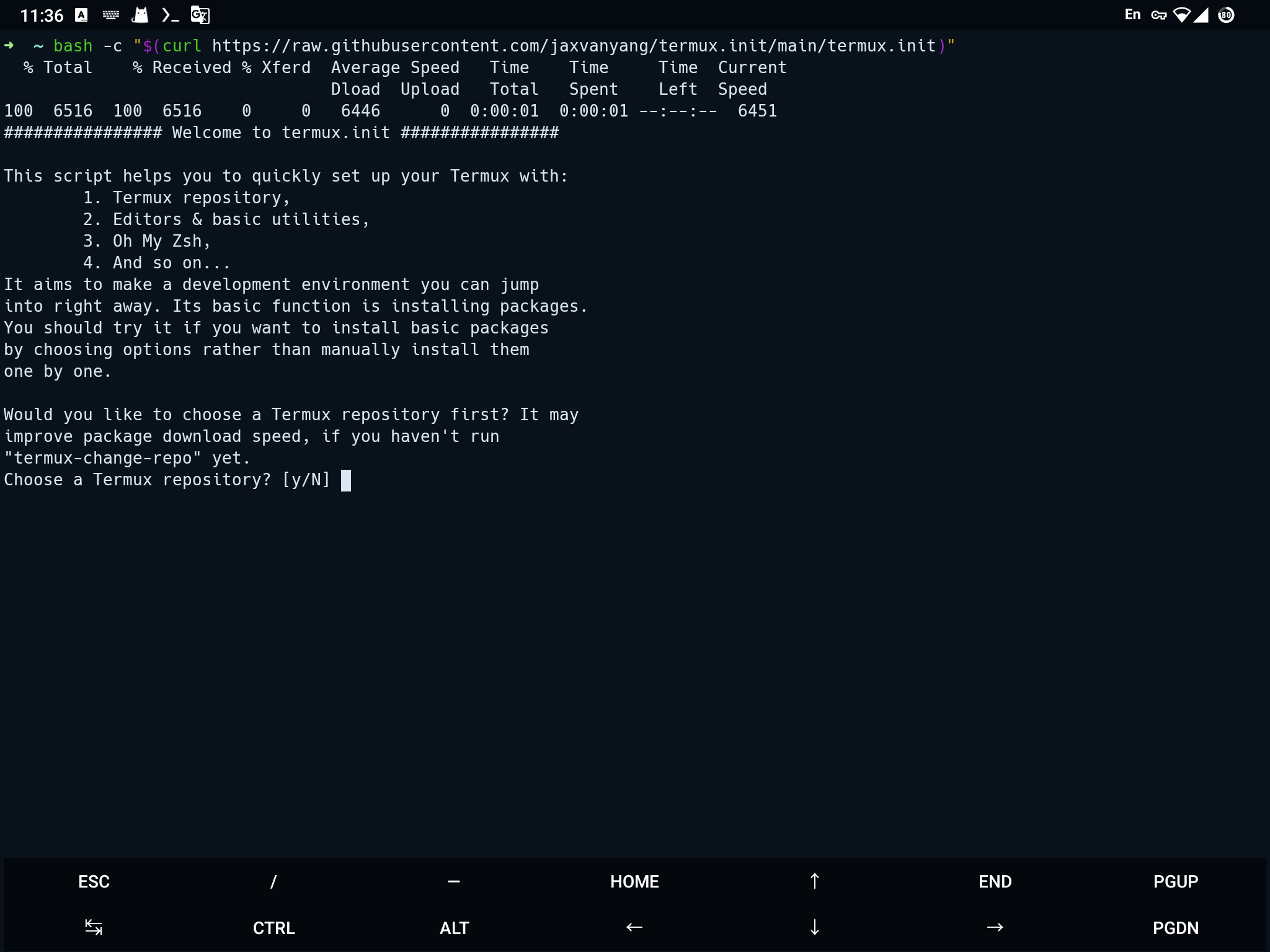Tap the En language indicator in status bar
Screen dimensions: 1270x952
pyautogui.click(x=1132, y=15)
